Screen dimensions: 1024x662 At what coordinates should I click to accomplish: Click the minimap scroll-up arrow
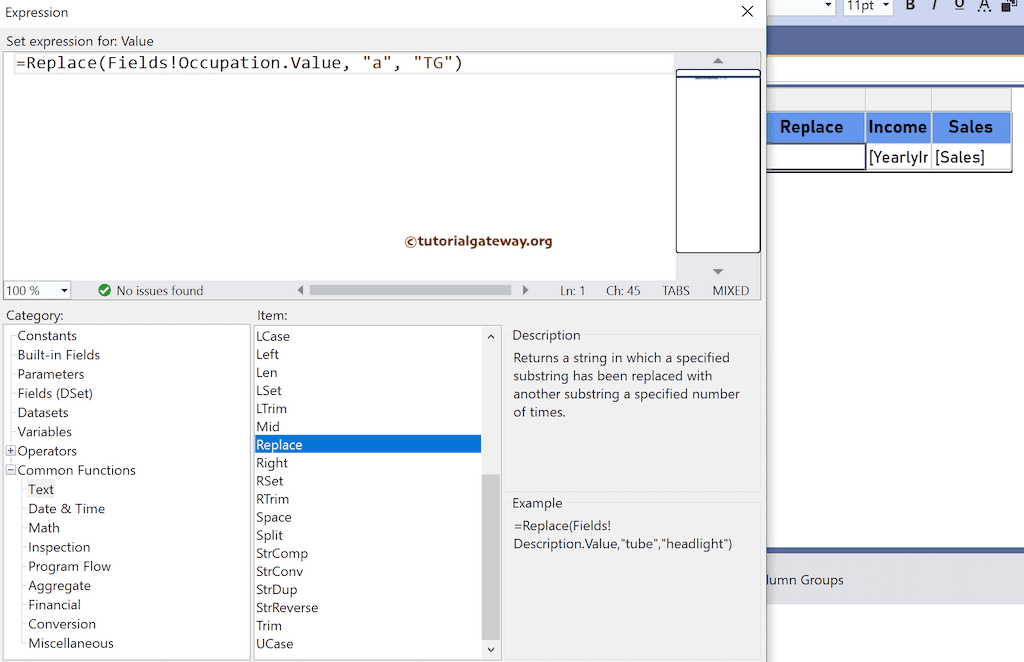click(x=717, y=59)
